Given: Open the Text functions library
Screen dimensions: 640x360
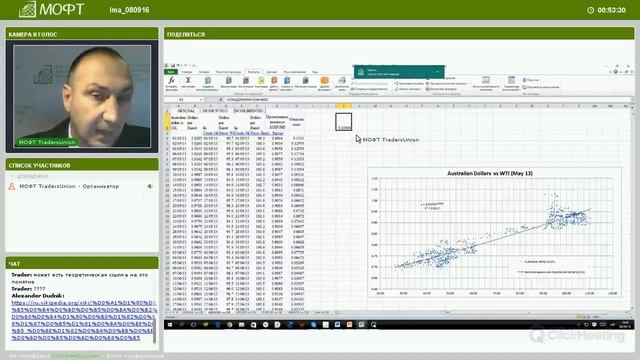Looking at the screenshot, I should (261, 82).
